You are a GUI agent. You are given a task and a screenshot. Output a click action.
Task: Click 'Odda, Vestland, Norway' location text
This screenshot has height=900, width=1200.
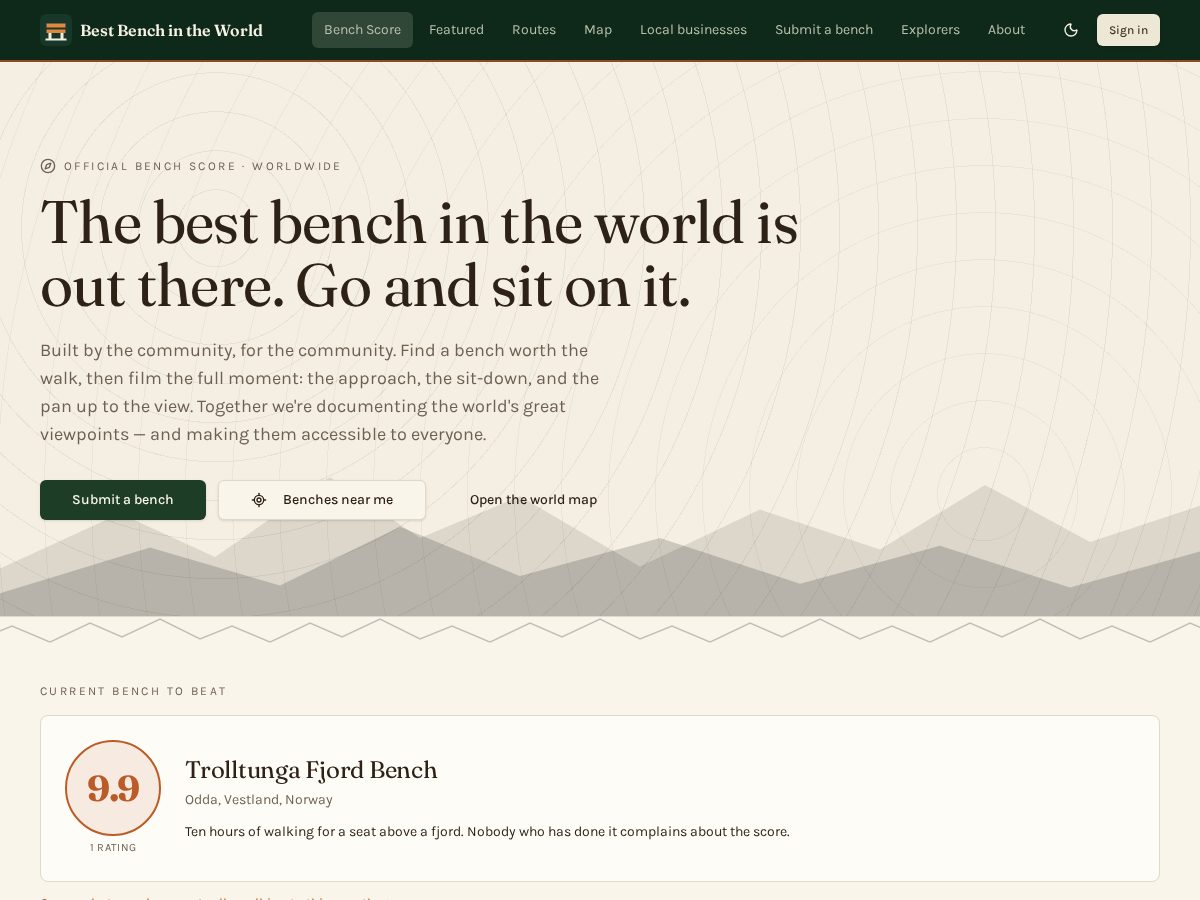[259, 800]
